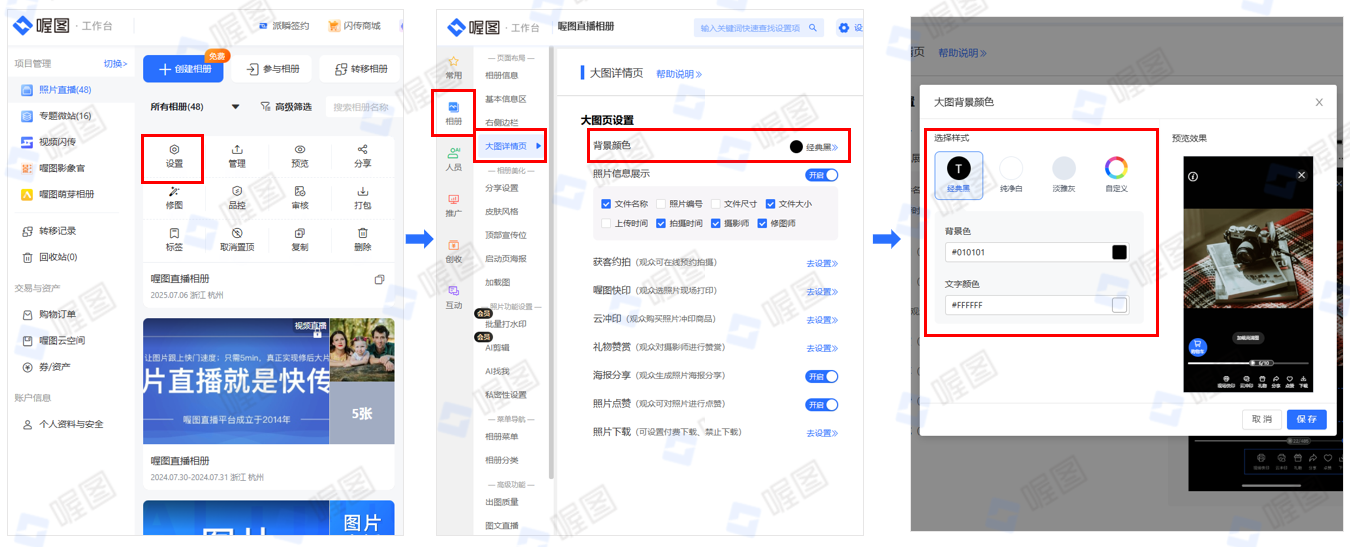The width and height of the screenshot is (1350, 547).
Task: Toggle the 海报分享 switch
Action: click(x=822, y=376)
